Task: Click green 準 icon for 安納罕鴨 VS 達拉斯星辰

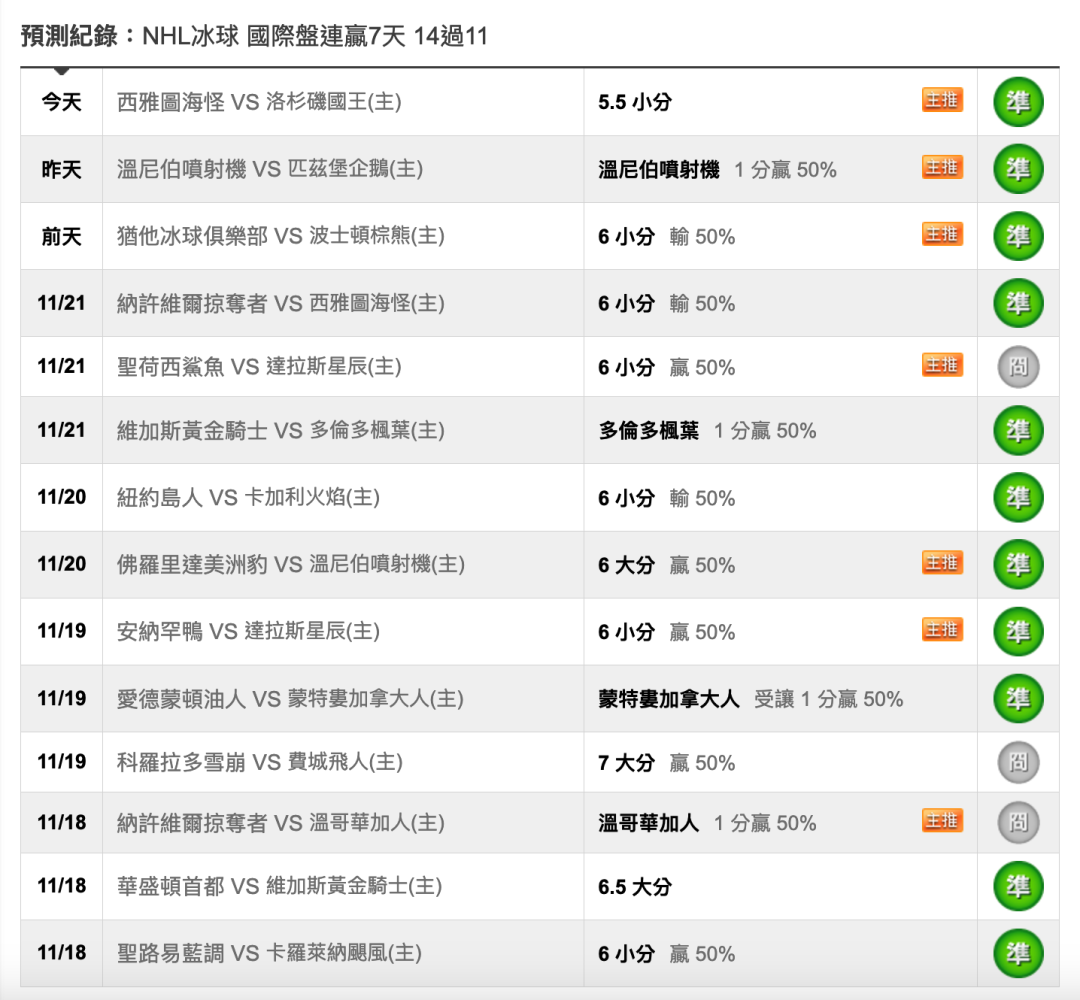Action: pyautogui.click(x=1018, y=631)
